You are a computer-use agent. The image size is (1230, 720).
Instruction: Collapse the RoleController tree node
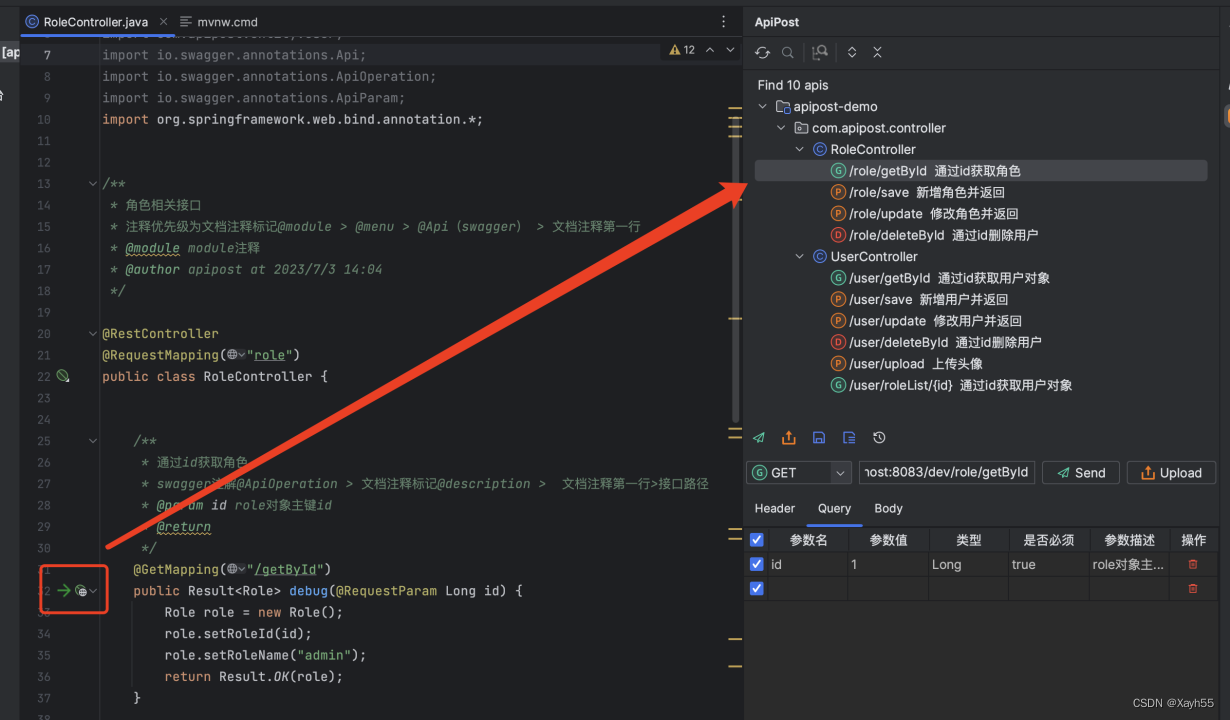798,149
